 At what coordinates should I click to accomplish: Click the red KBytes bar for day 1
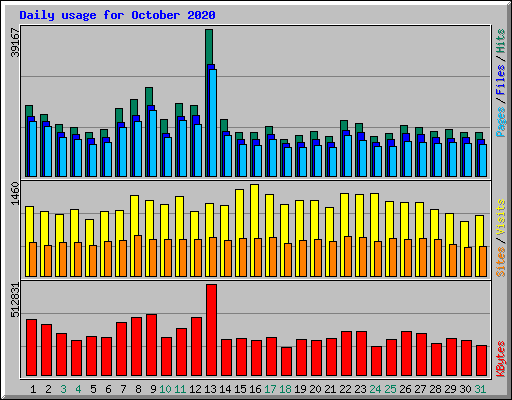[x=31, y=348]
